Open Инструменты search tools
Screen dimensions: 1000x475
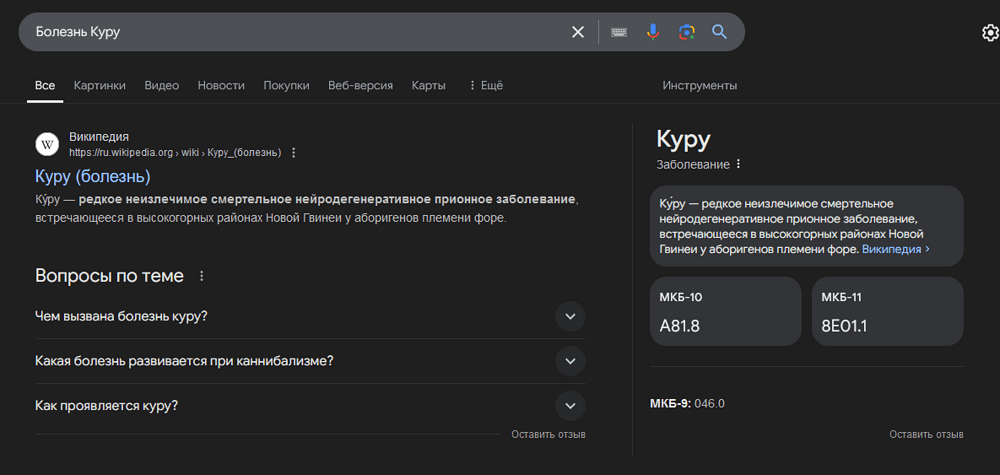(700, 85)
